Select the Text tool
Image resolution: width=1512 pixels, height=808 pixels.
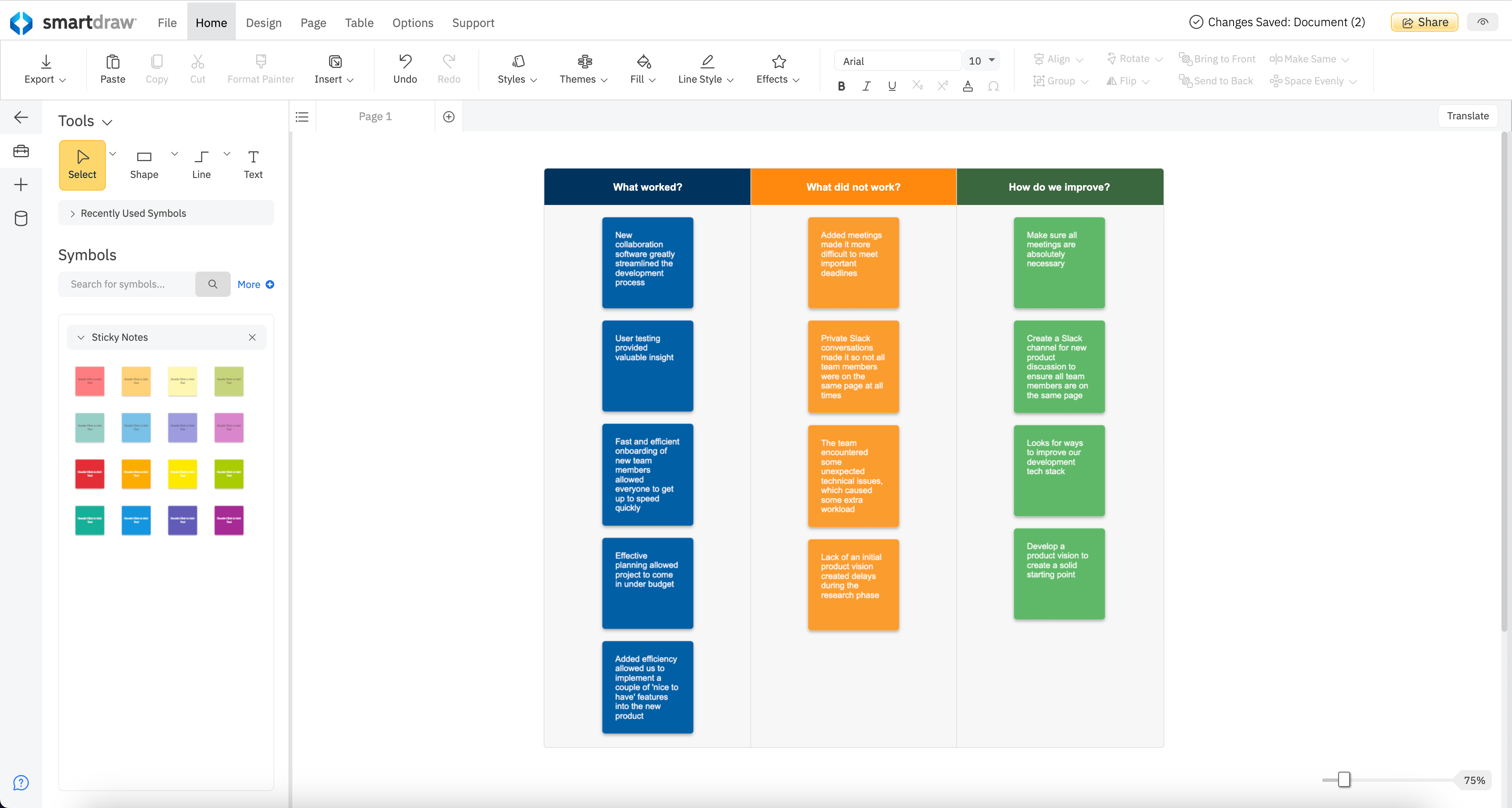[x=253, y=164]
